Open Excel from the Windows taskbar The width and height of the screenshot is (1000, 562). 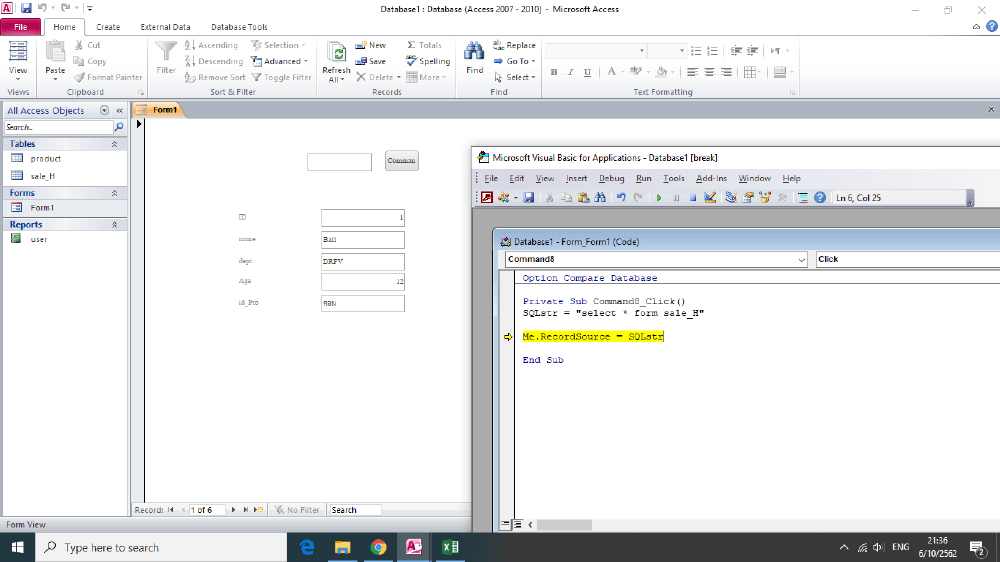(450, 547)
